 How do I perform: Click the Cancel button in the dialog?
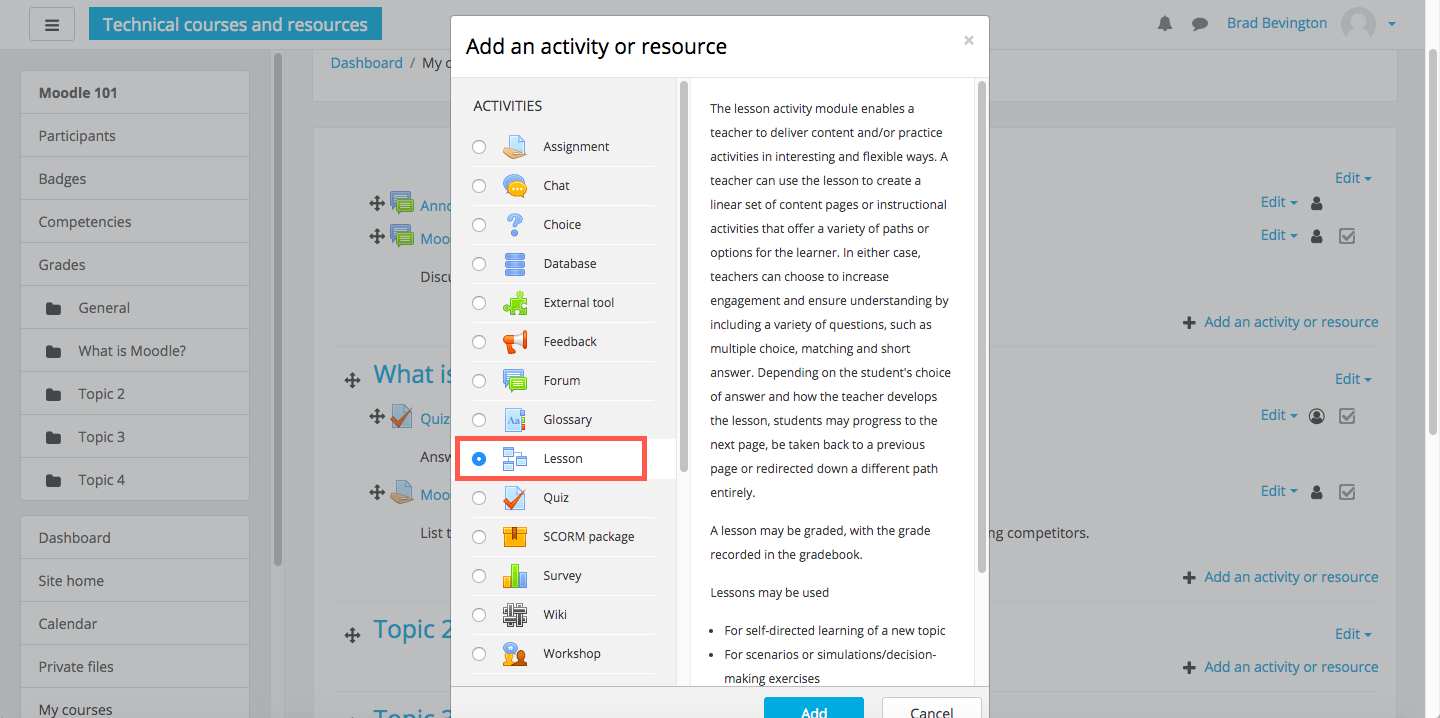pos(931,708)
